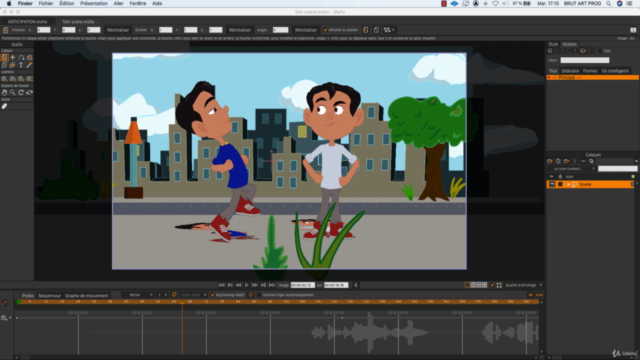Toggle the 'Keyframing relatif' checkbox
The image size is (640, 360).
click(x=213, y=295)
